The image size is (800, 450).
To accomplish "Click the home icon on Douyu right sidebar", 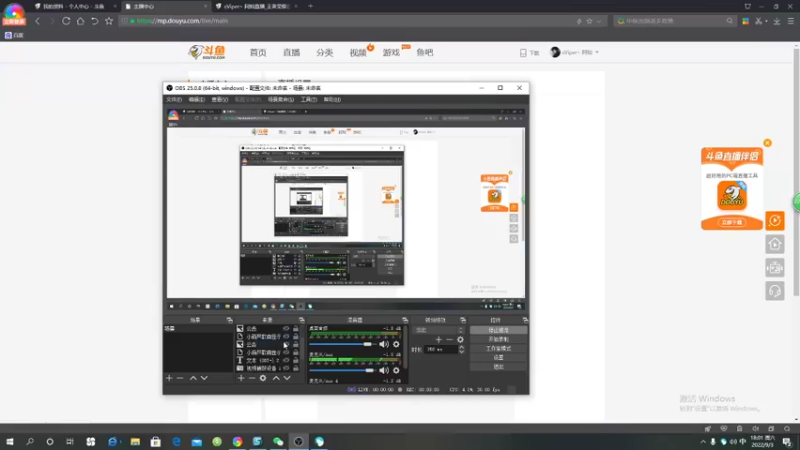I will point(774,244).
